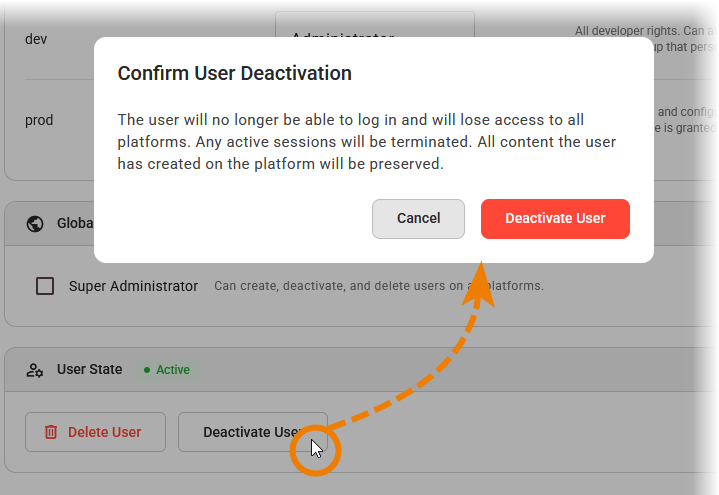Select the 'prod' platform row label
Viewport: 719px width, 495px height.
39,120
